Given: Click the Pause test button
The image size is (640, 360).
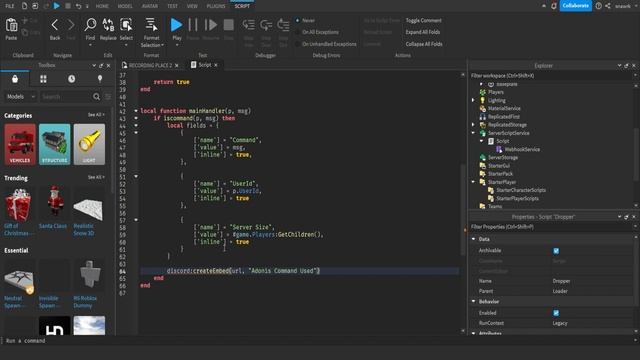Looking at the screenshot, I should pyautogui.click(x=193, y=25).
